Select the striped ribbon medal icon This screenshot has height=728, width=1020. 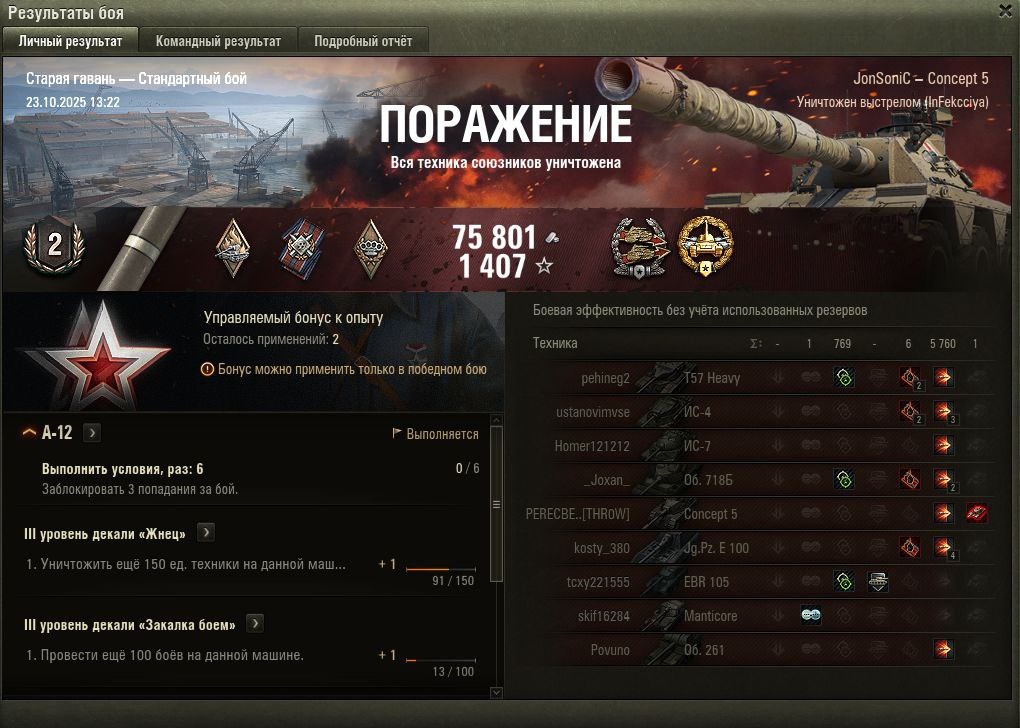click(302, 249)
